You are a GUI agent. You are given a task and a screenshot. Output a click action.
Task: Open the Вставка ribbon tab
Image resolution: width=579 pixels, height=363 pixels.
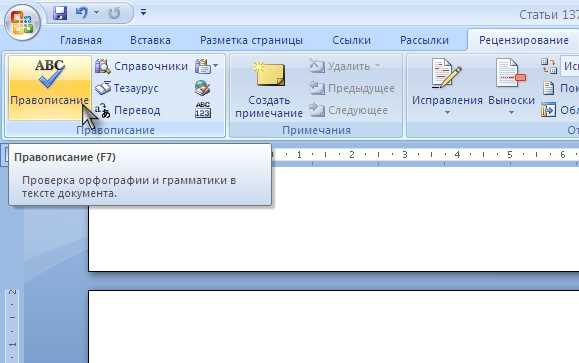click(150, 40)
